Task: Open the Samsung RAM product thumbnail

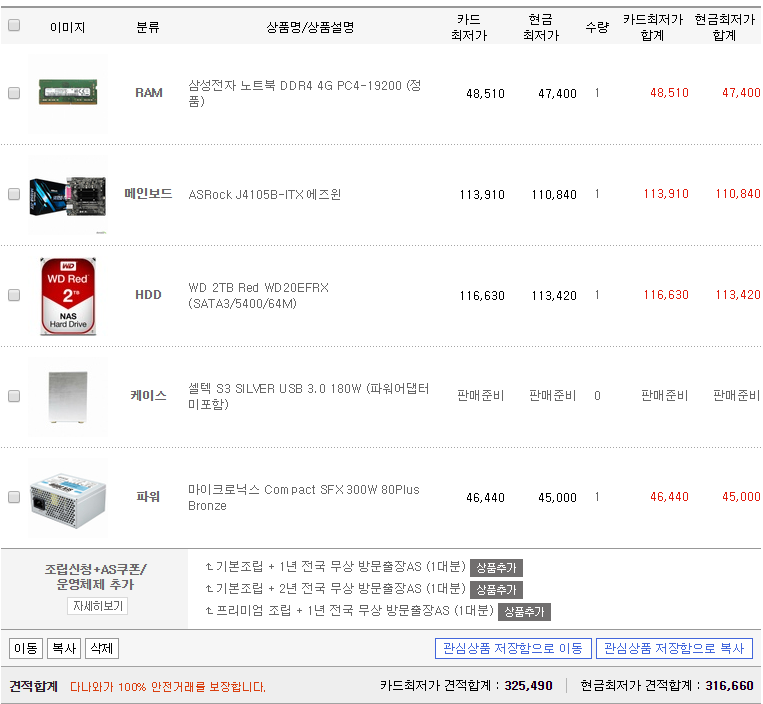Action: pyautogui.click(x=68, y=93)
